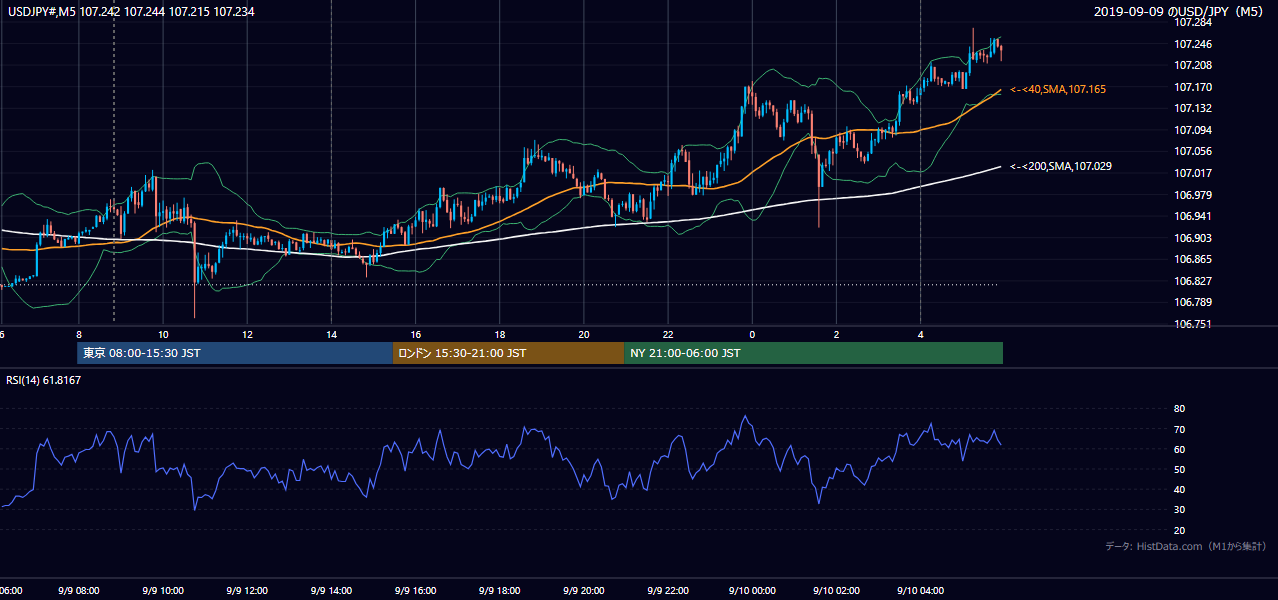Select the 東京 08:00-15:30 JST session bar
Image resolution: width=1278 pixels, height=600 pixels.
click(x=235, y=353)
